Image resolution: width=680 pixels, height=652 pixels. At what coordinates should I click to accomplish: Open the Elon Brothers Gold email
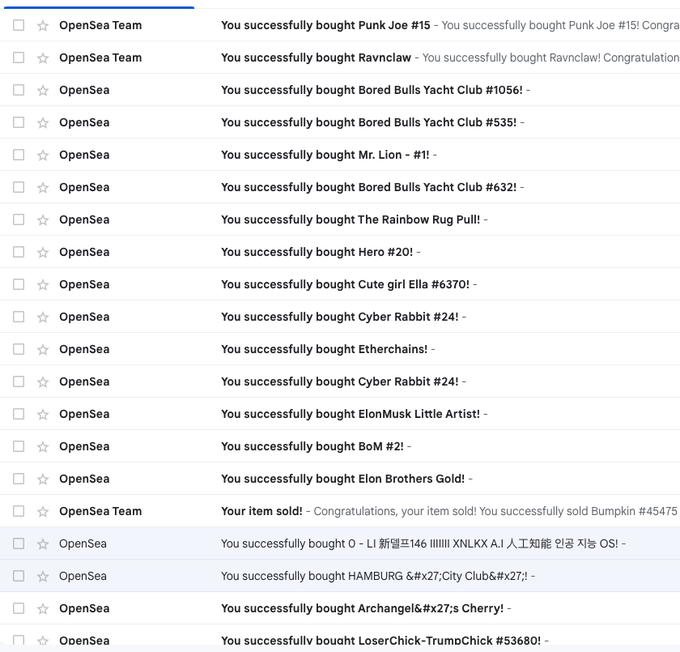click(x=340, y=478)
